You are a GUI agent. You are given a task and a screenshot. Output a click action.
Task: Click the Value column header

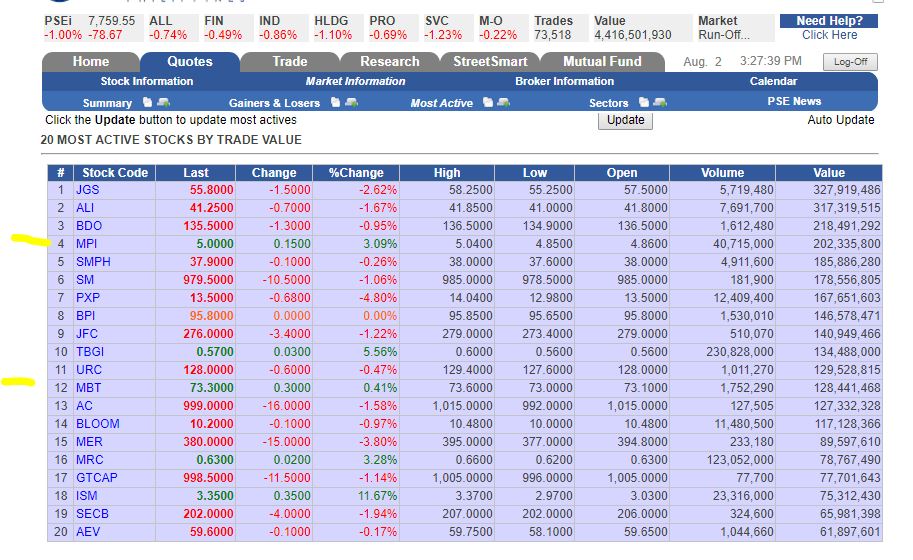pos(829,173)
